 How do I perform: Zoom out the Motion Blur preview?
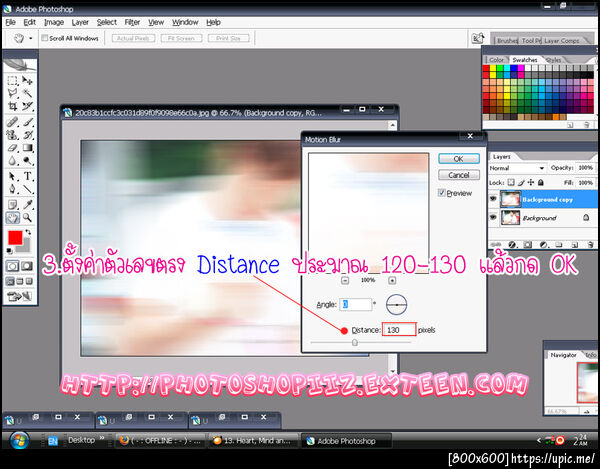345,280
